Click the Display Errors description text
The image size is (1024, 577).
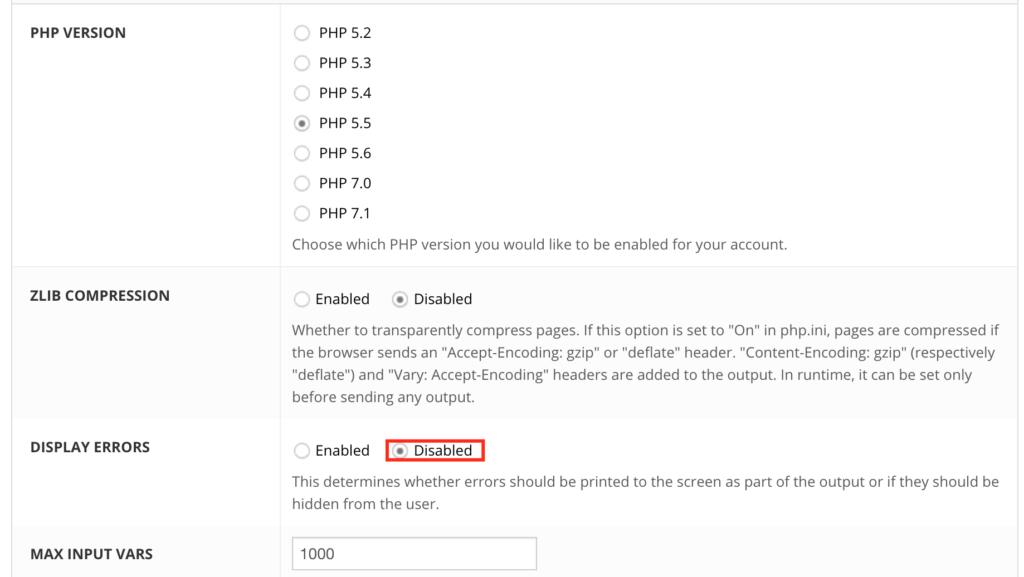(x=640, y=492)
